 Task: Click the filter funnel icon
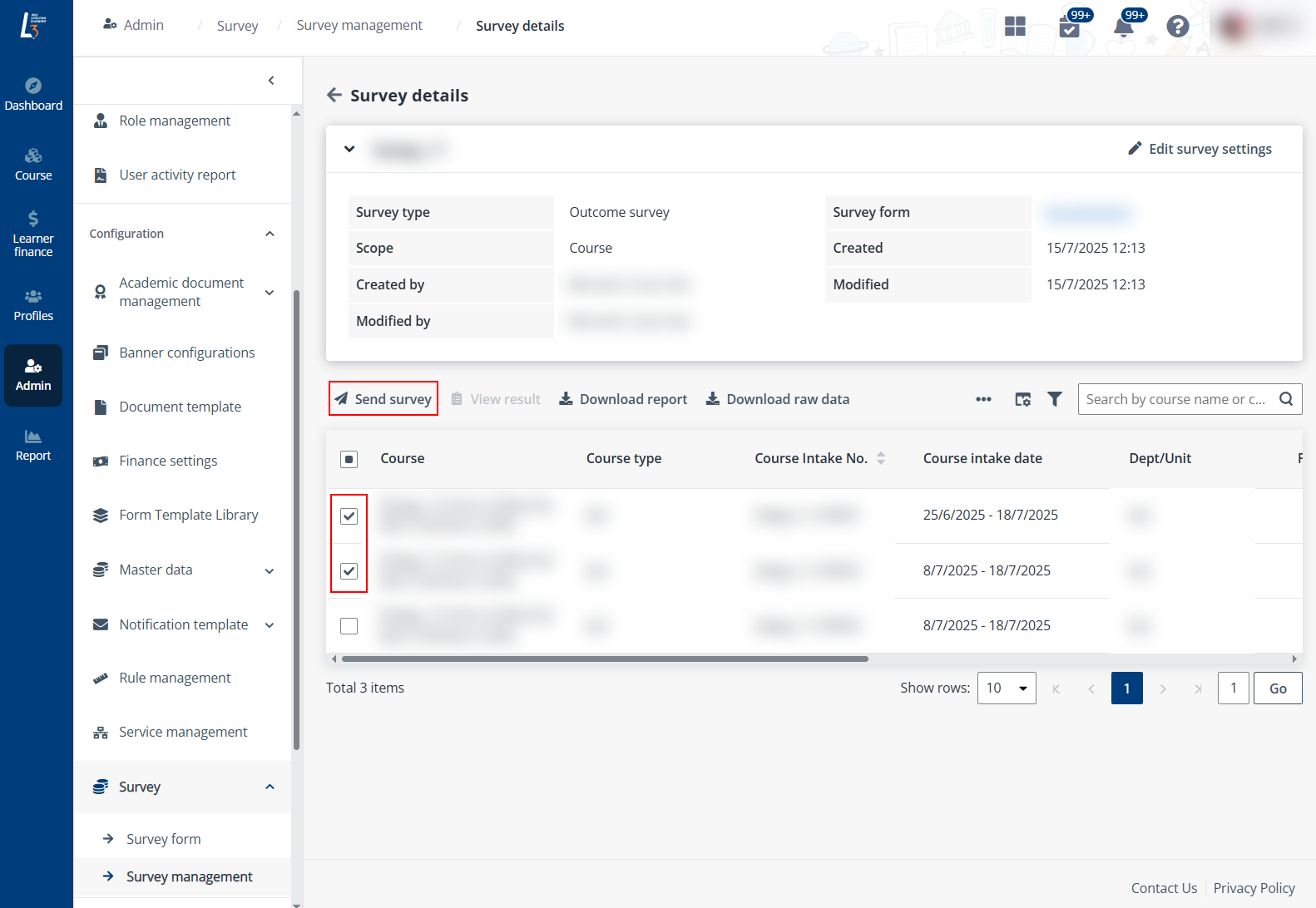coord(1054,399)
